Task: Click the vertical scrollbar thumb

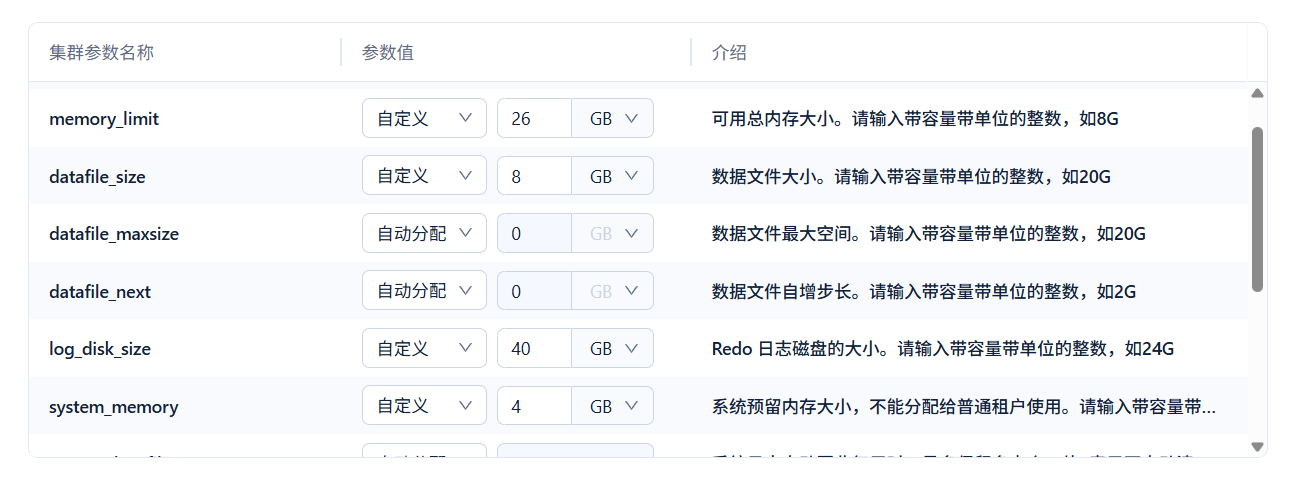Action: tap(1257, 209)
